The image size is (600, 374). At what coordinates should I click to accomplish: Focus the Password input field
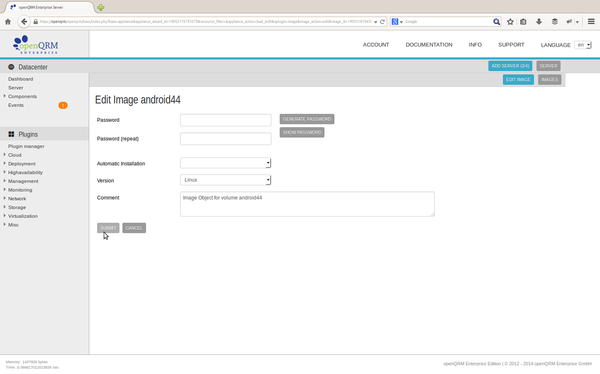[225, 120]
